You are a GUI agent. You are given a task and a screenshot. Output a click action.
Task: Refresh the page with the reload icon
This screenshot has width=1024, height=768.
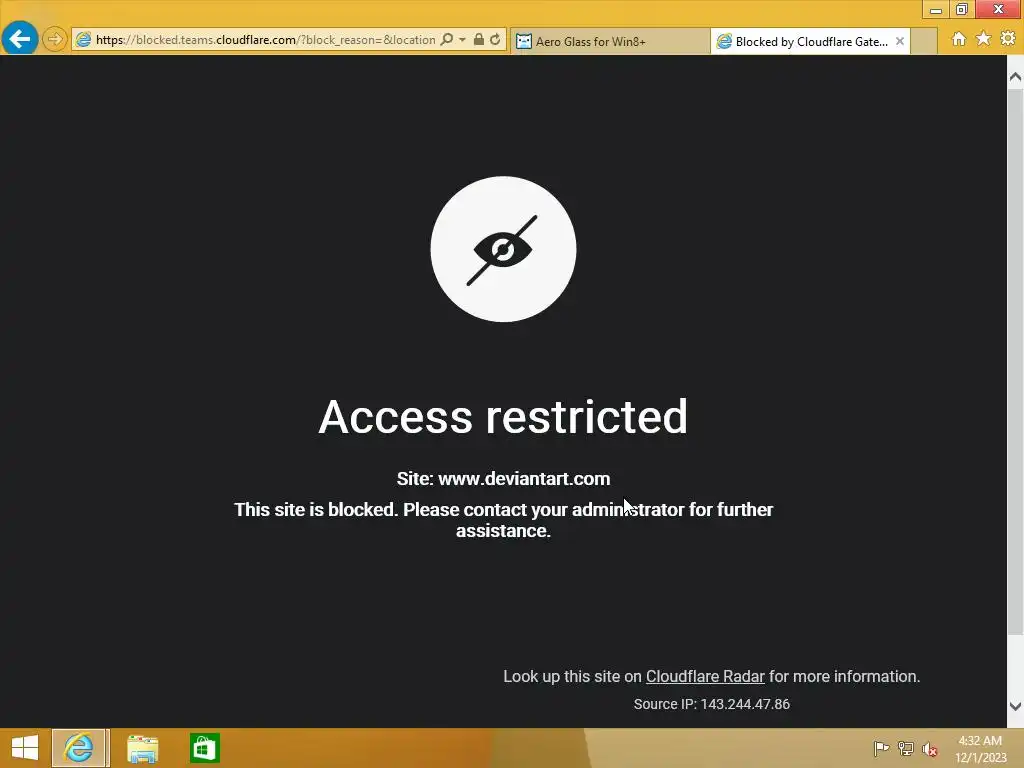coord(495,39)
